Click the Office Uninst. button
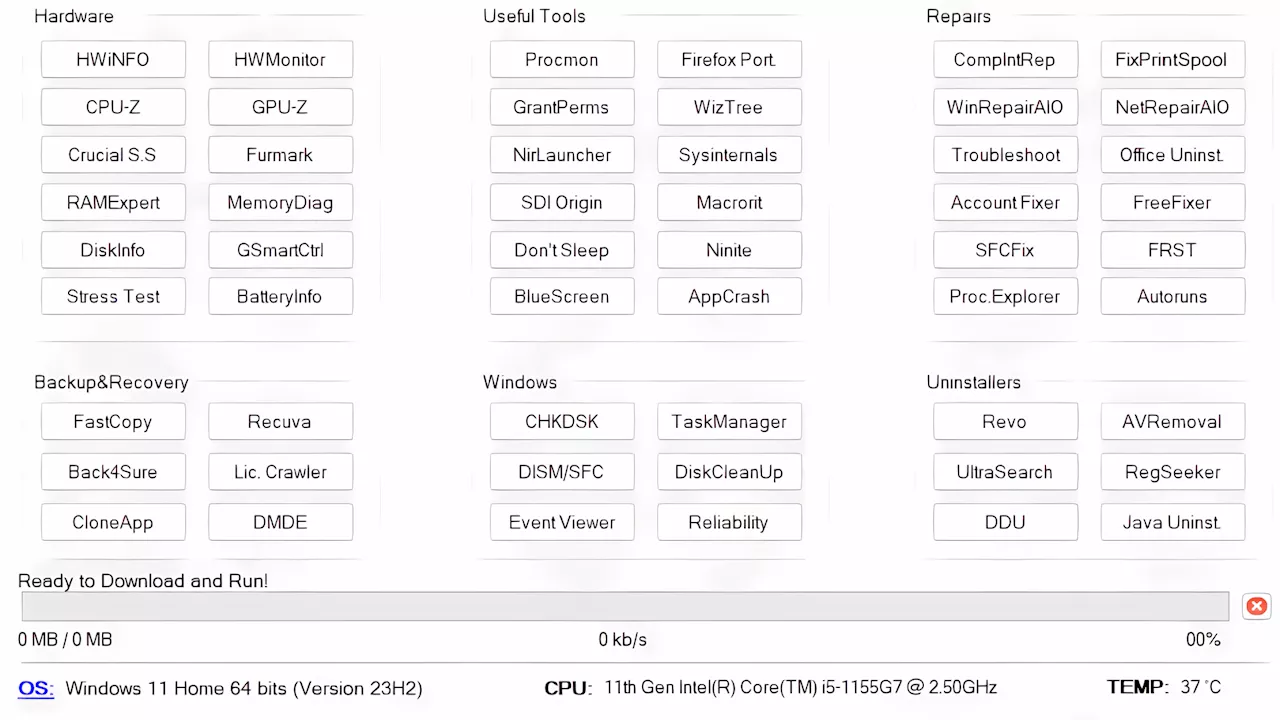Viewport: 1280px width, 720px height. tap(1172, 155)
